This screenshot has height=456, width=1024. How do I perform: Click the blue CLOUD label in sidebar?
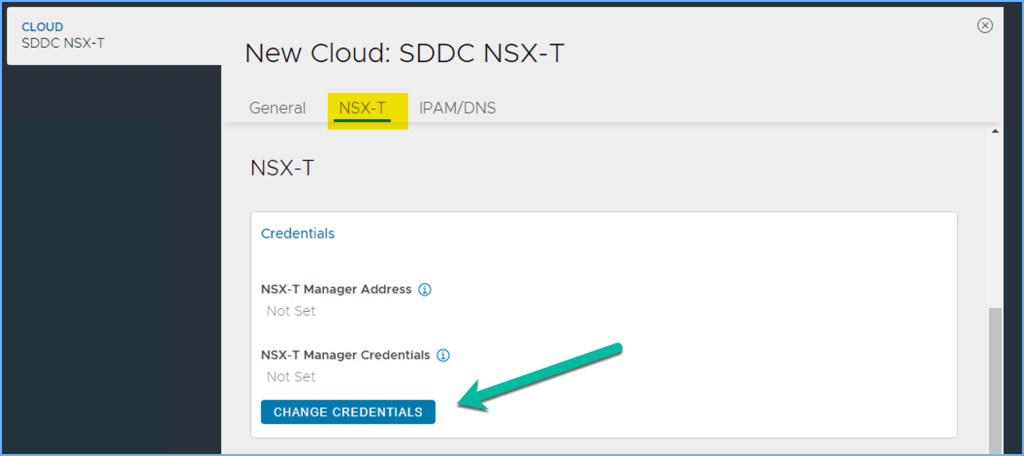pyautogui.click(x=42, y=27)
